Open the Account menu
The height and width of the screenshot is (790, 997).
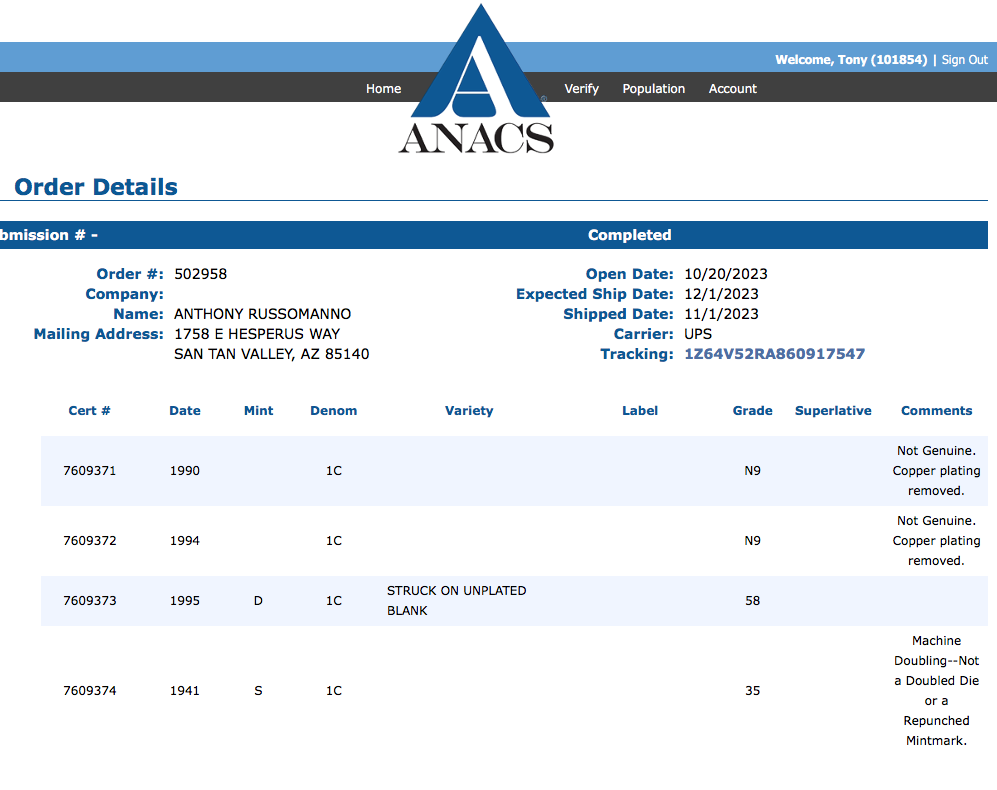pyautogui.click(x=732, y=89)
